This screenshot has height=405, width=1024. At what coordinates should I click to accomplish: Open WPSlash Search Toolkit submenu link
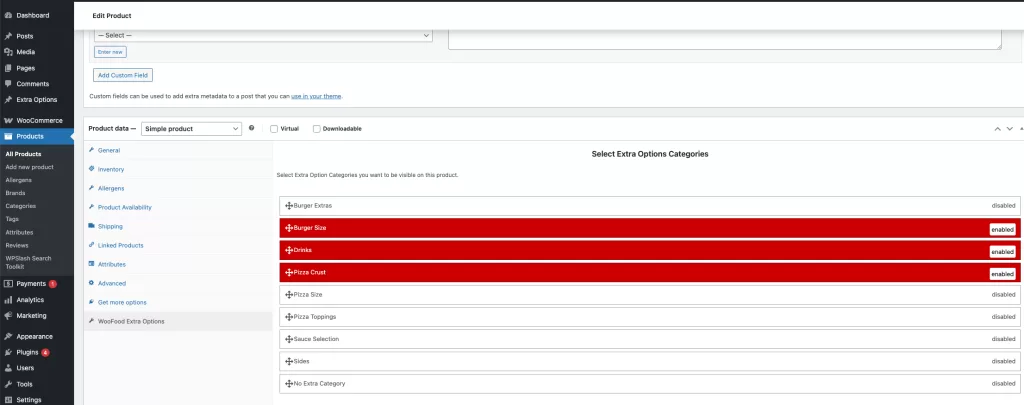point(28,262)
